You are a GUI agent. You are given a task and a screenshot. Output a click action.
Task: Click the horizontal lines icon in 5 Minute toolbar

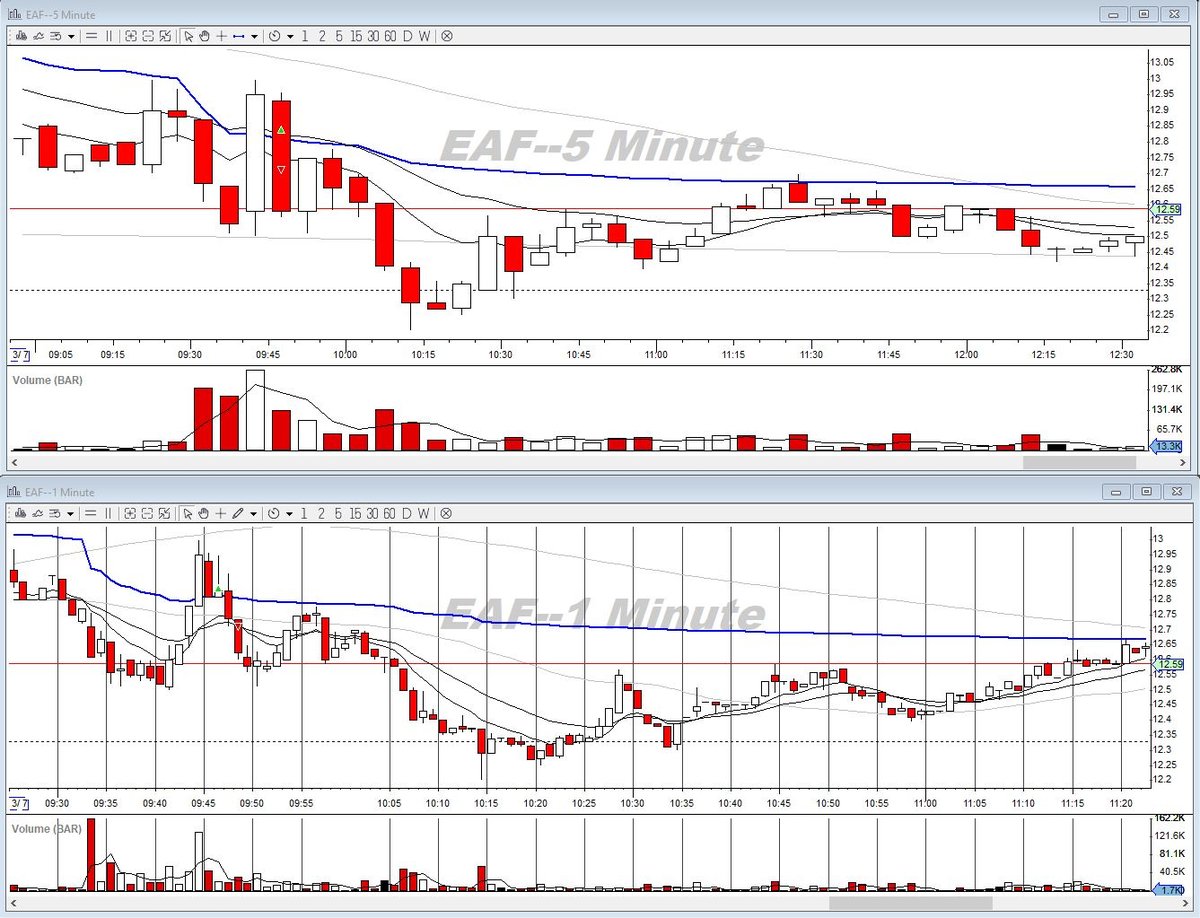tap(91, 35)
